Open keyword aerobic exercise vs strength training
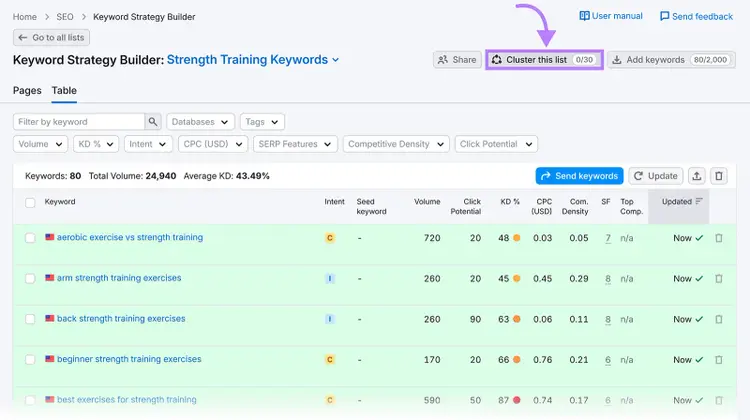Screen dimensions: 750x420 click(x=130, y=237)
